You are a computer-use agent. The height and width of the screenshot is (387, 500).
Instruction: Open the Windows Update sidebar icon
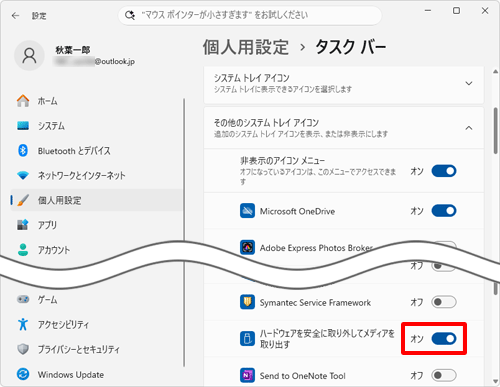point(23,374)
